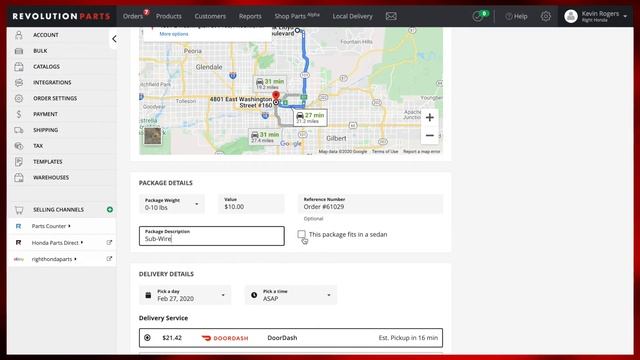Add a new selling channel with green plus
The image size is (640, 360).
[x=110, y=209]
